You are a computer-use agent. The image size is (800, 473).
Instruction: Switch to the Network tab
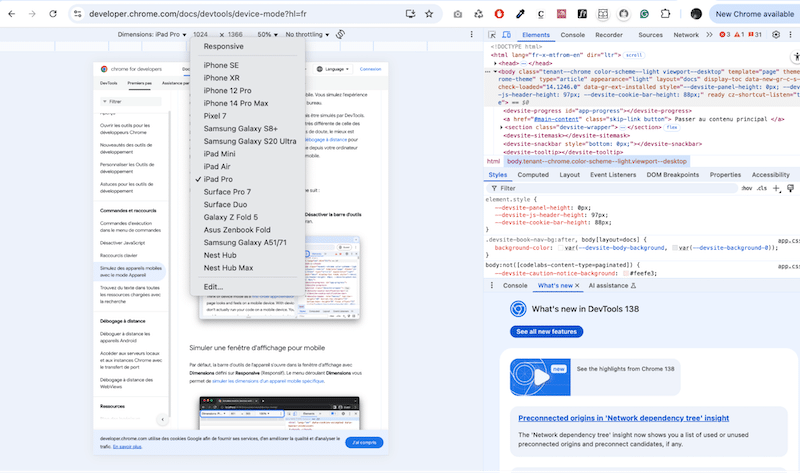point(686,35)
